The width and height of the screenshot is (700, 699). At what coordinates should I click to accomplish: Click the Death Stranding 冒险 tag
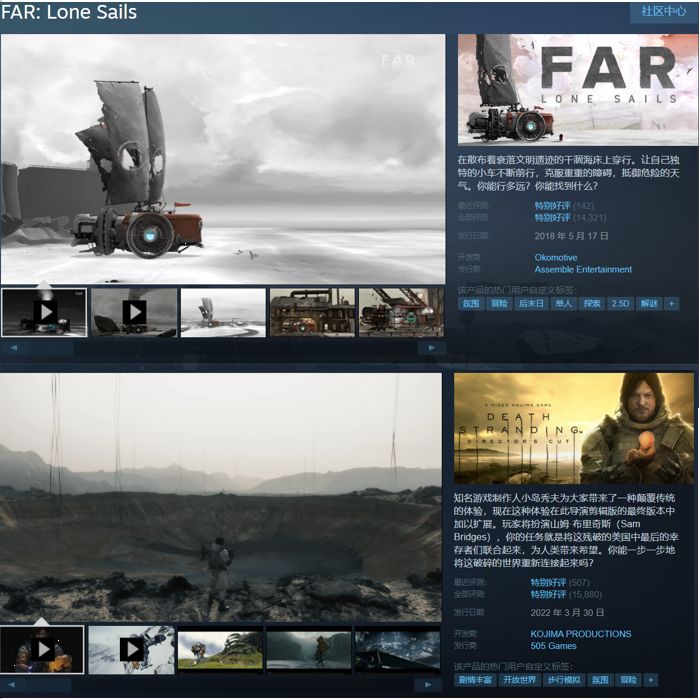(629, 680)
